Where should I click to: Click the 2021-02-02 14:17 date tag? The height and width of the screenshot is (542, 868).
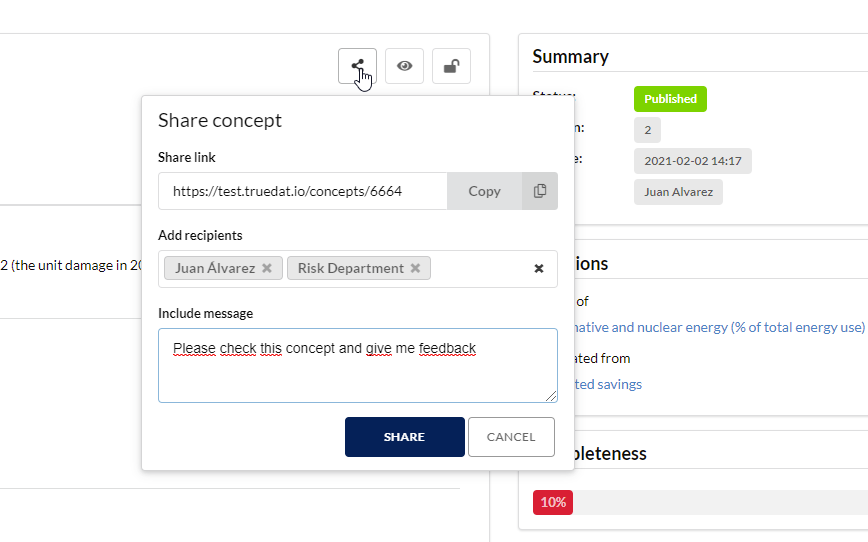click(692, 161)
